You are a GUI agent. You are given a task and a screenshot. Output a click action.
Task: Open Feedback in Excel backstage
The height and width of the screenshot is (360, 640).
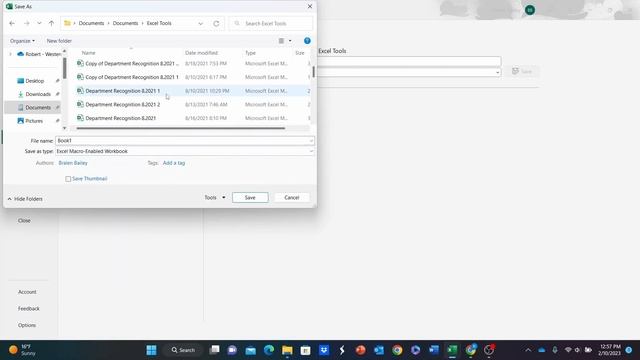[29, 309]
